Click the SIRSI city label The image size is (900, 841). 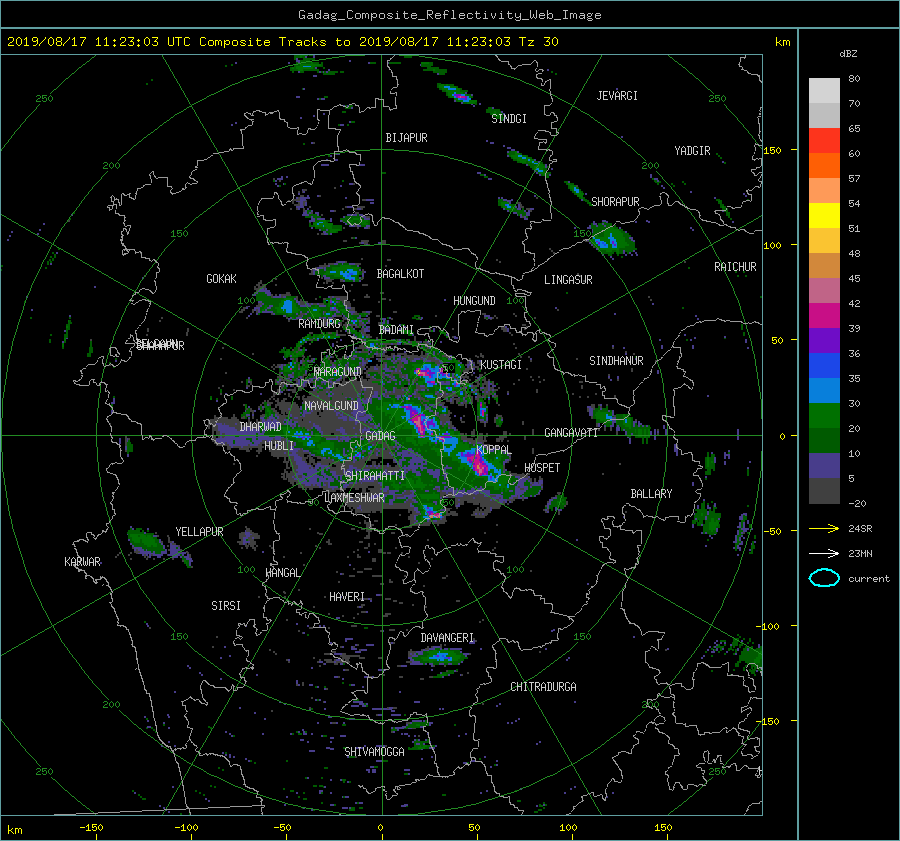[226, 606]
